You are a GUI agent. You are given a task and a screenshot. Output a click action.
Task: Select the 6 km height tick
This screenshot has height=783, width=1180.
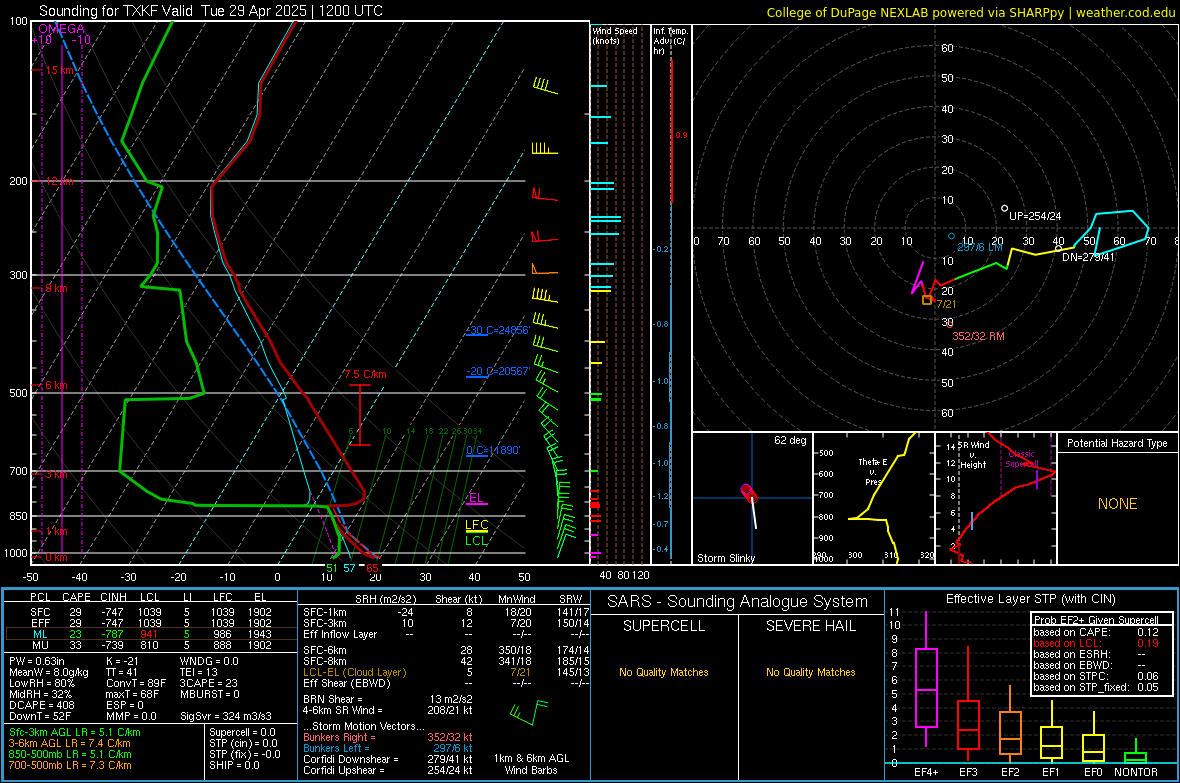(x=56, y=385)
